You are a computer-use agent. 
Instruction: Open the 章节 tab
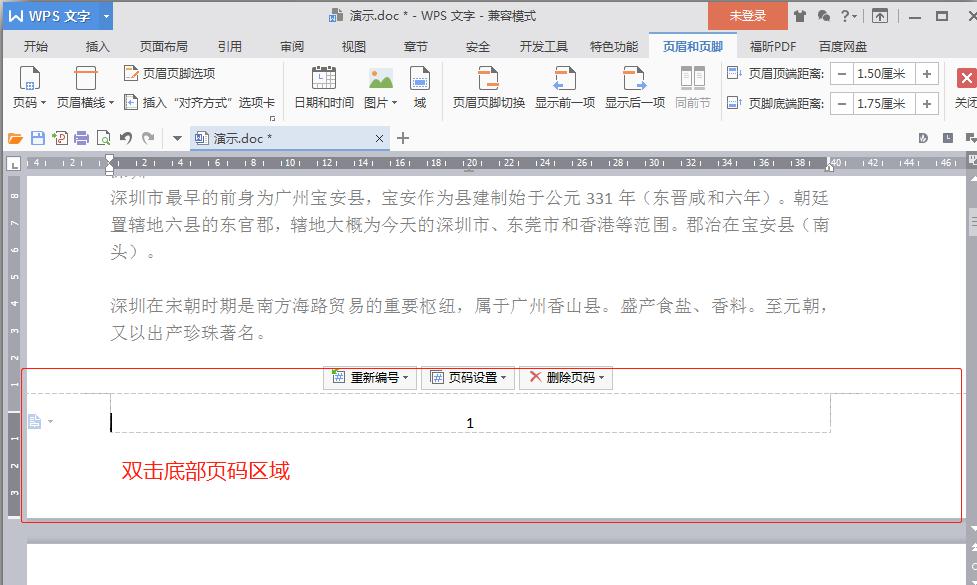pyautogui.click(x=416, y=47)
